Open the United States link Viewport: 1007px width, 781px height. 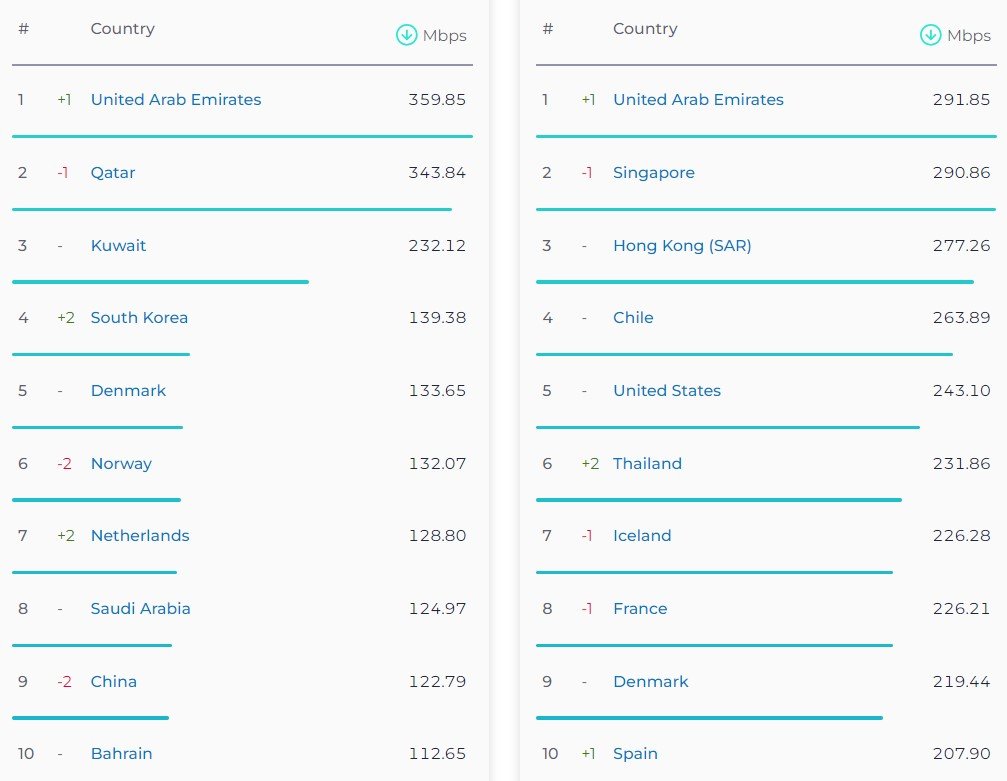667,391
